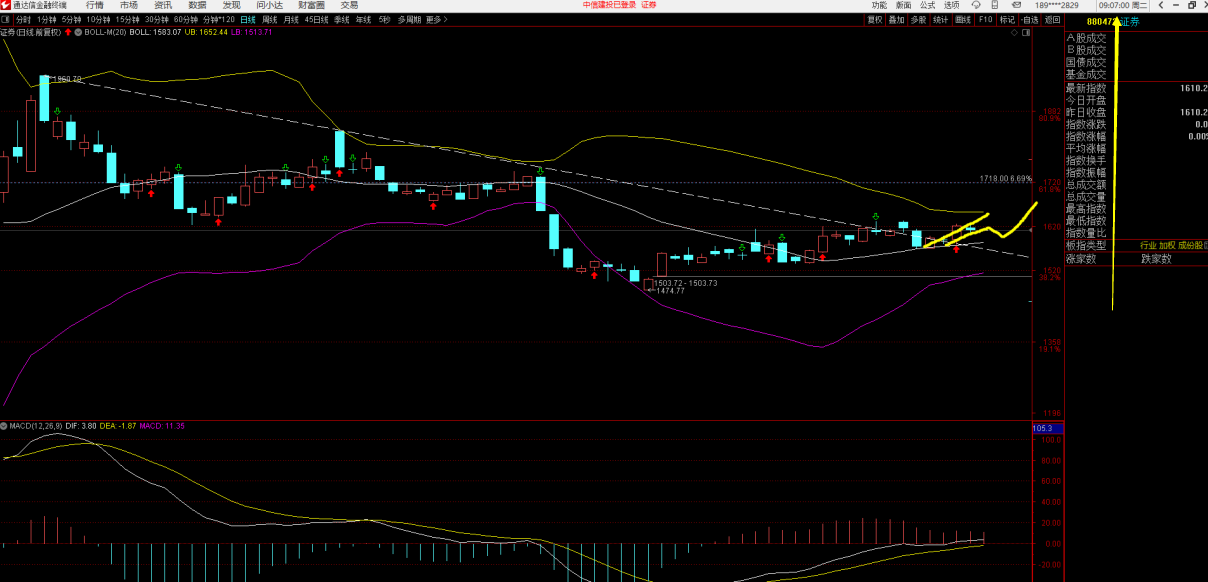
Task: Click the diamond icon at chart top right
Action: 1014,32
